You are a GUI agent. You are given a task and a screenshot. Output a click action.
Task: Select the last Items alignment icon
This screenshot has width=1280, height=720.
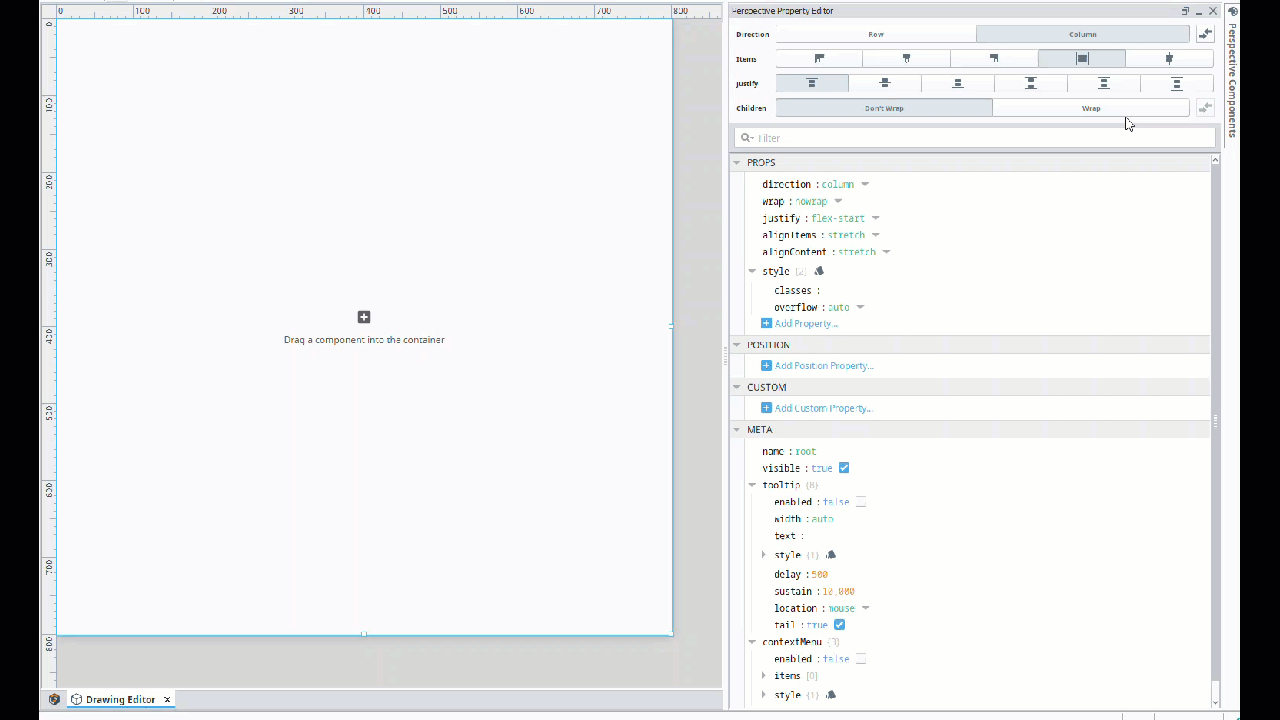1169,59
